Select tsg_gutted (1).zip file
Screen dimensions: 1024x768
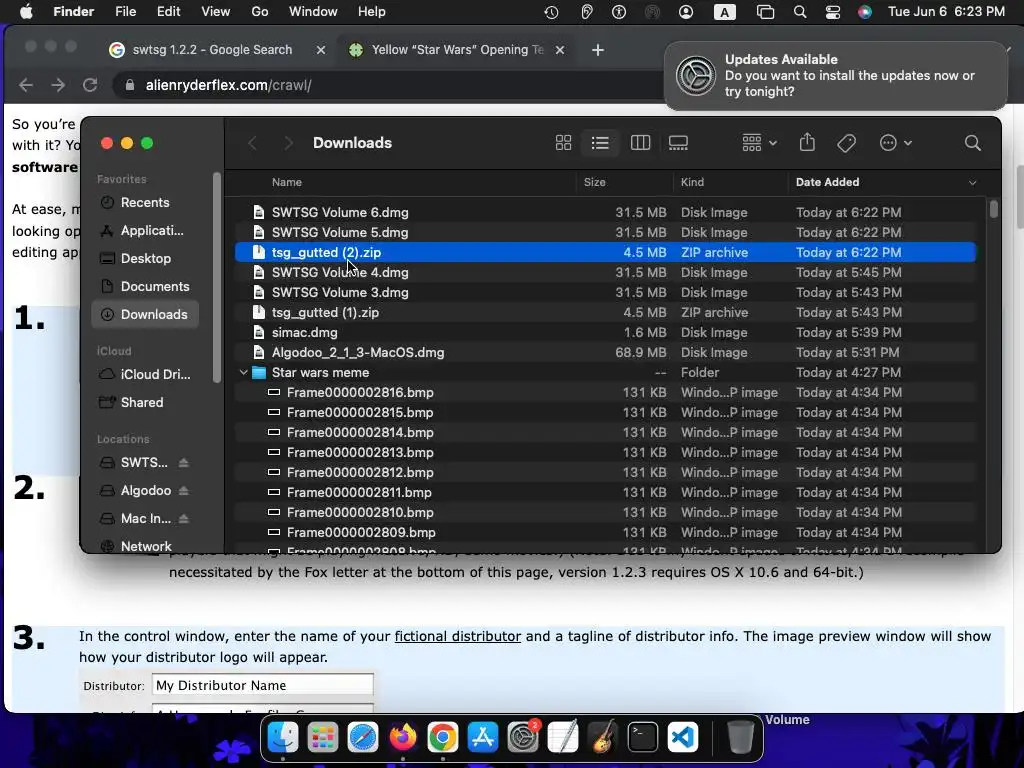605,312
